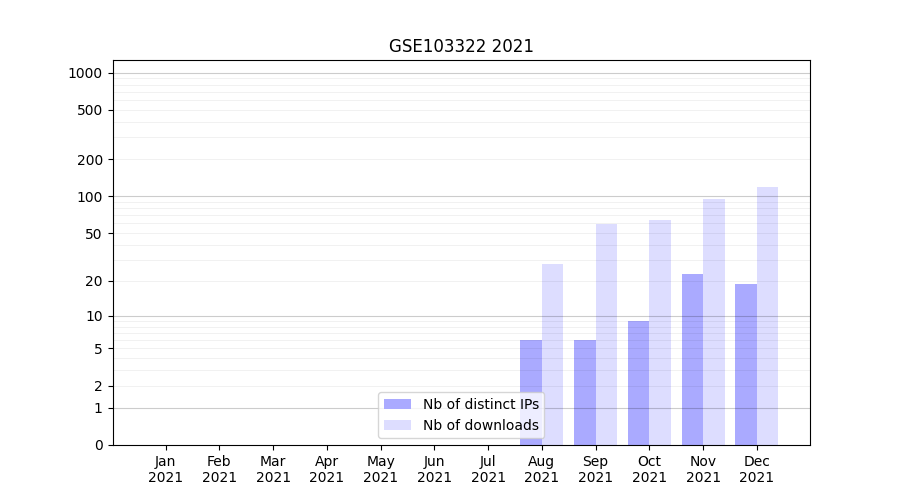This screenshot has height=500, width=900.
Task: Select the 'Dec 2021' x-axis label
Action: click(757, 469)
